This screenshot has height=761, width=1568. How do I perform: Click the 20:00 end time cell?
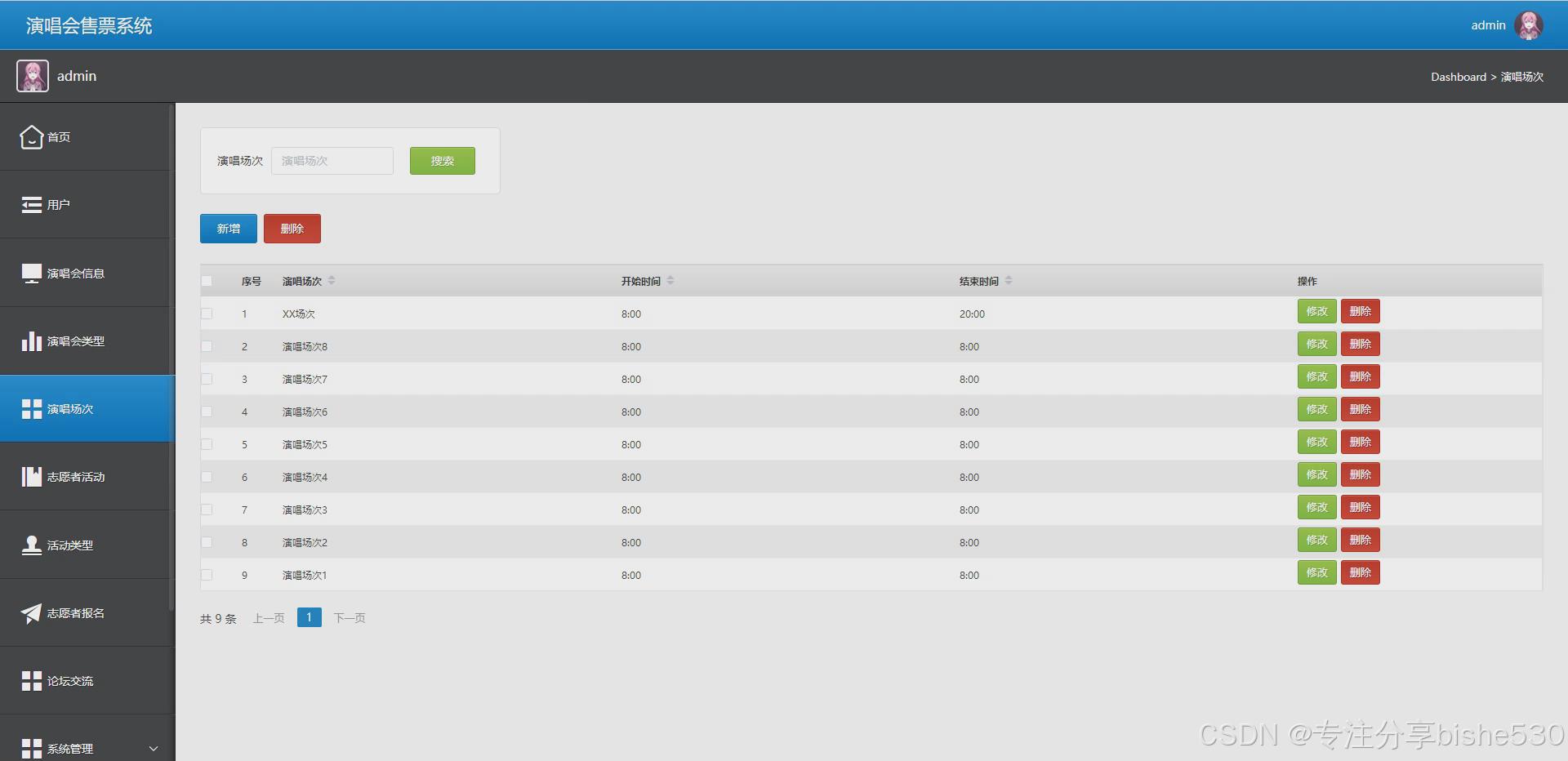(972, 314)
